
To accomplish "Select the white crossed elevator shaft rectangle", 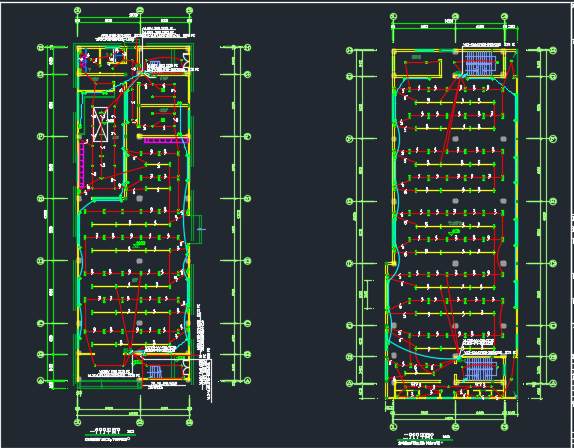I will pos(100,124).
